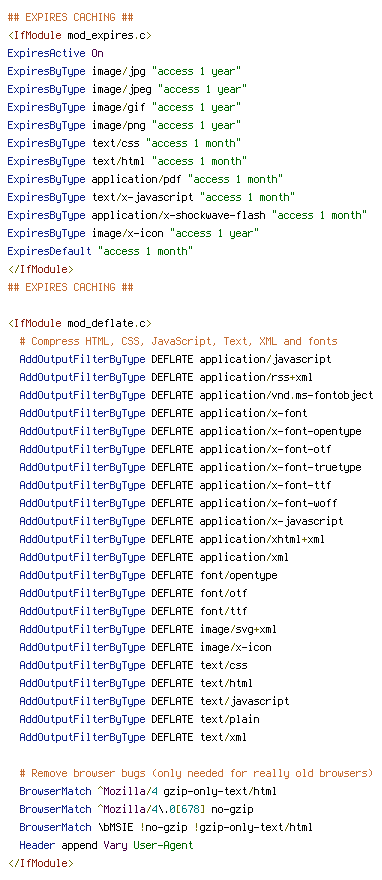Select the 'BrowserMatch \bMSIE !no-gzip' line

[x=166, y=827]
